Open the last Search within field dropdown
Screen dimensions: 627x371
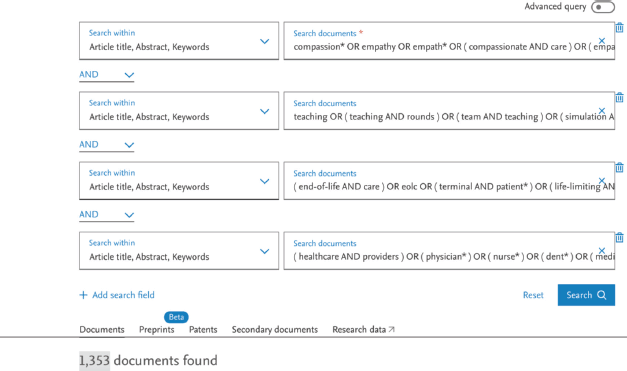[179, 251]
